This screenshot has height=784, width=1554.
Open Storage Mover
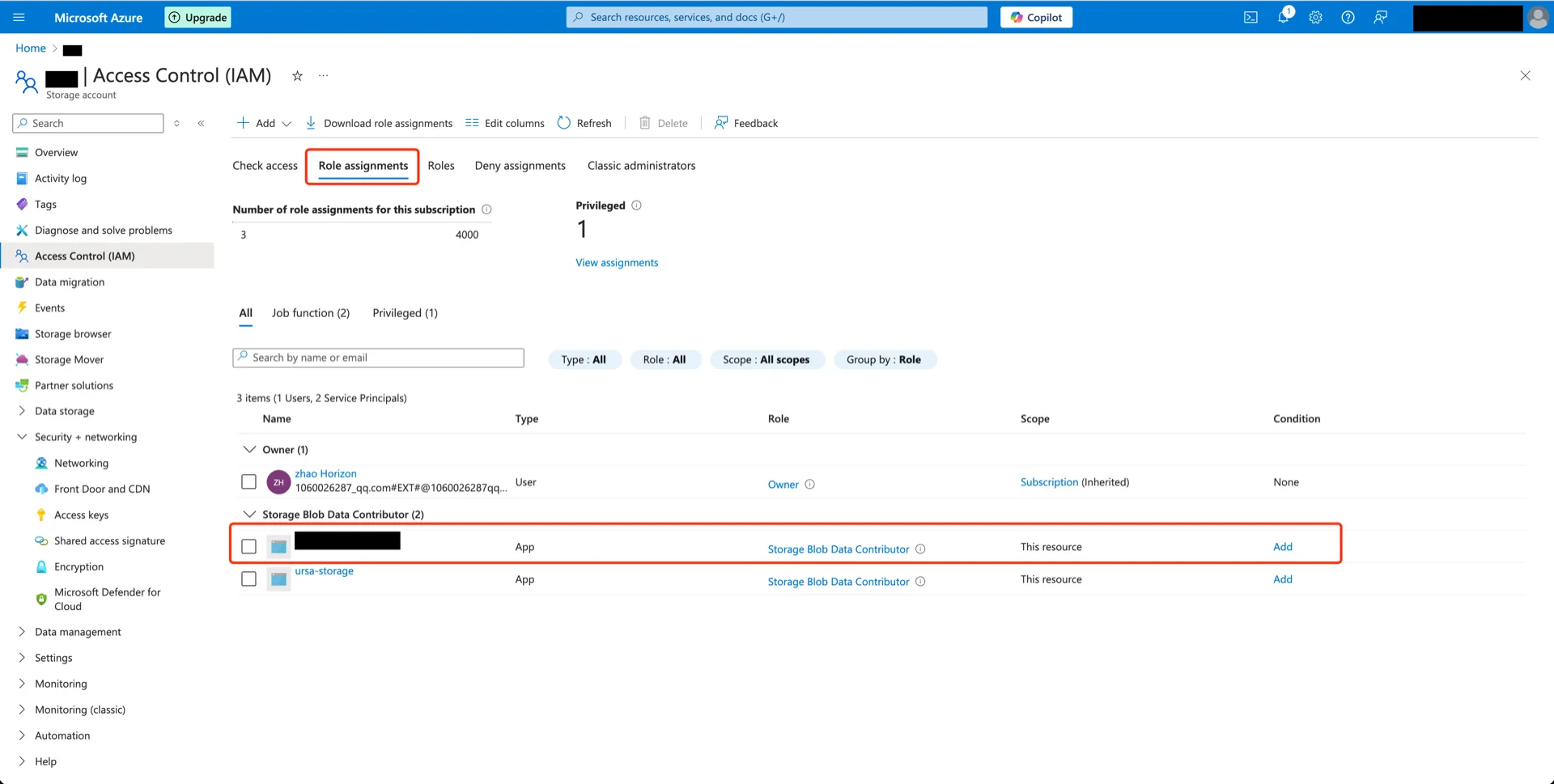tap(69, 359)
